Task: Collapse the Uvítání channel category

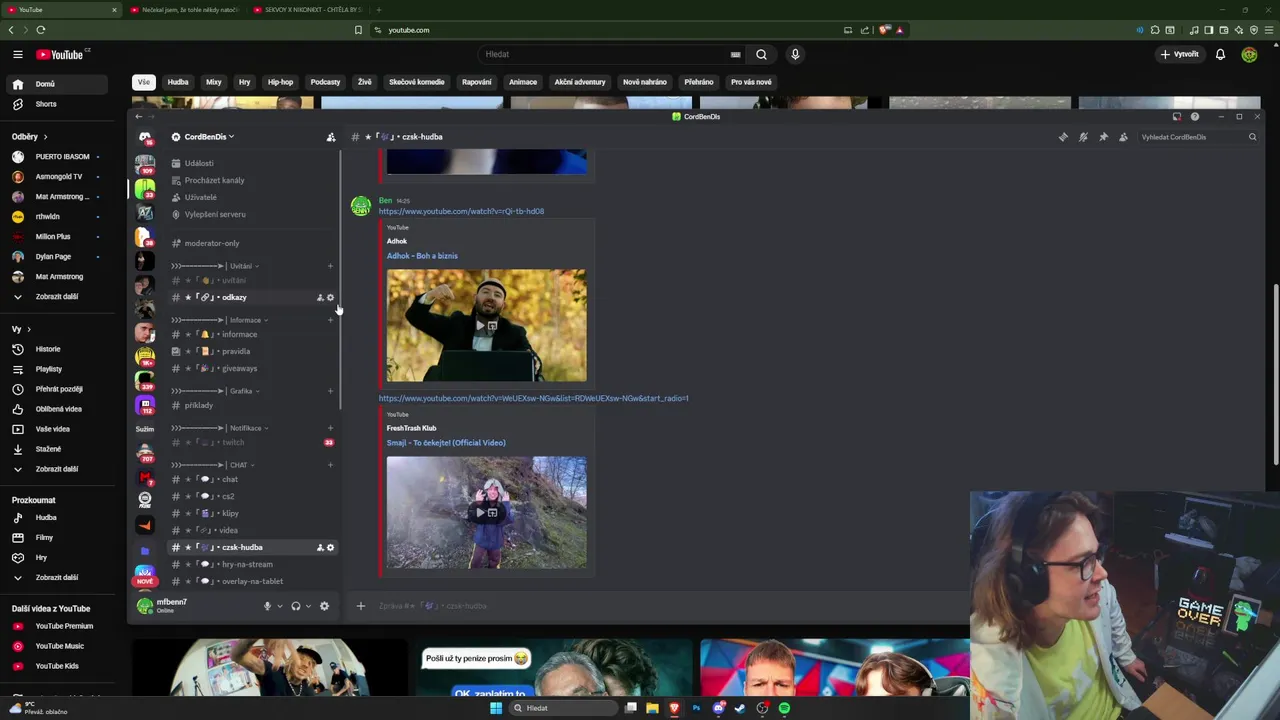Action: click(x=216, y=266)
